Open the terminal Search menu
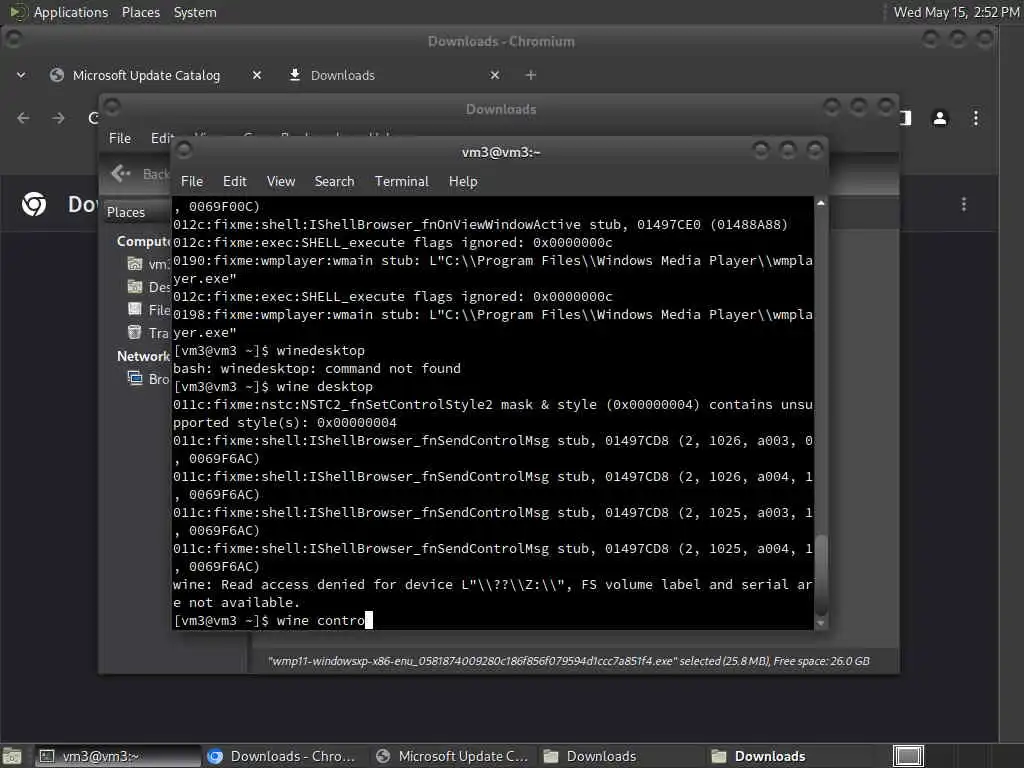 [x=334, y=182]
